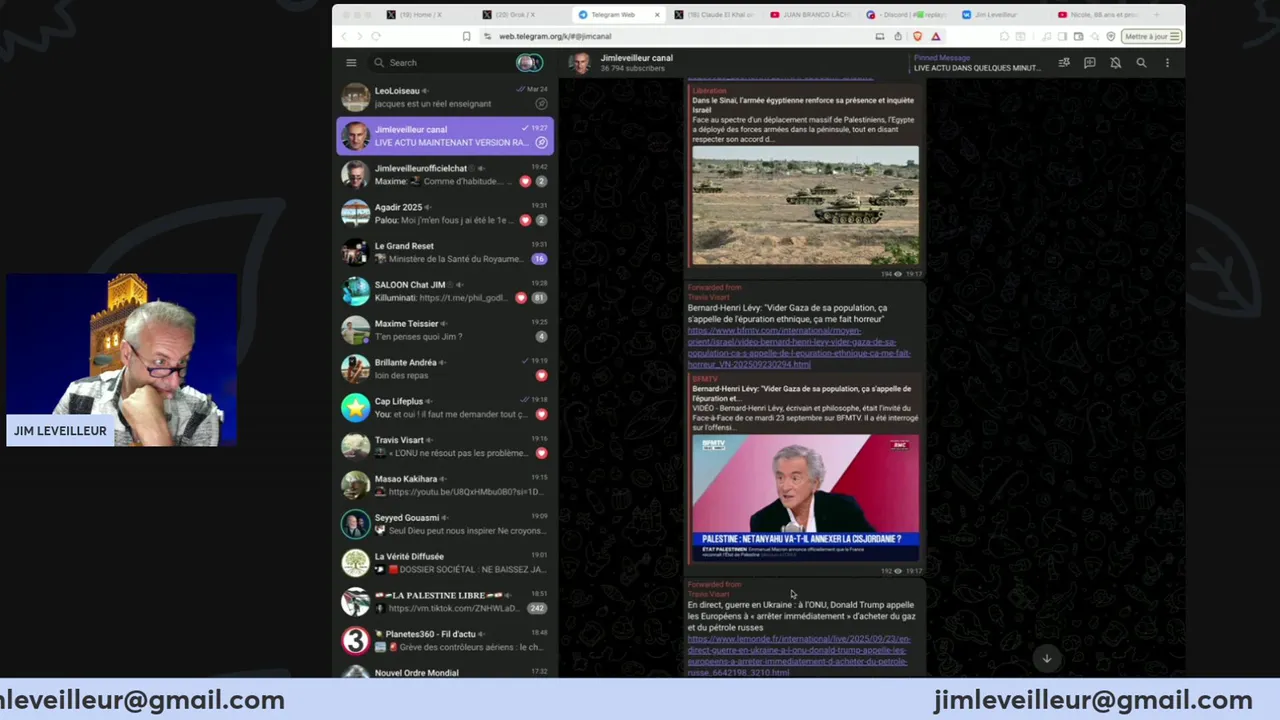Click the browser back arrow
This screenshot has height=720, width=1280.
coord(344,36)
